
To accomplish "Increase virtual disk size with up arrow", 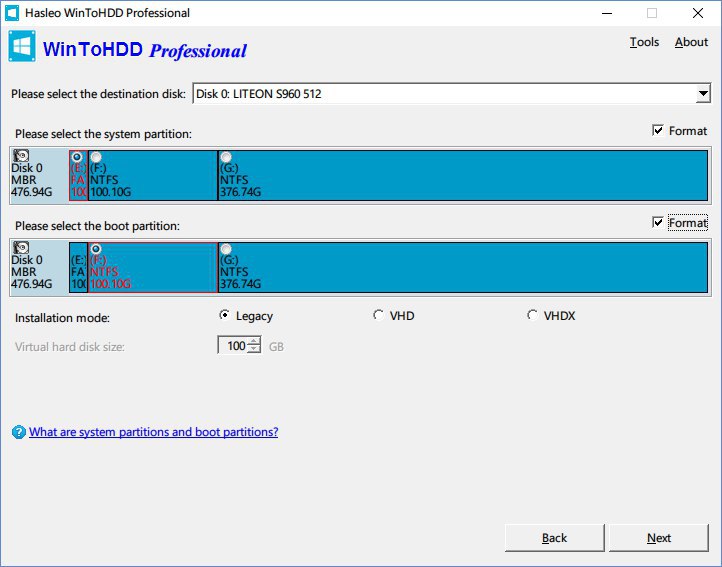I will [254, 341].
